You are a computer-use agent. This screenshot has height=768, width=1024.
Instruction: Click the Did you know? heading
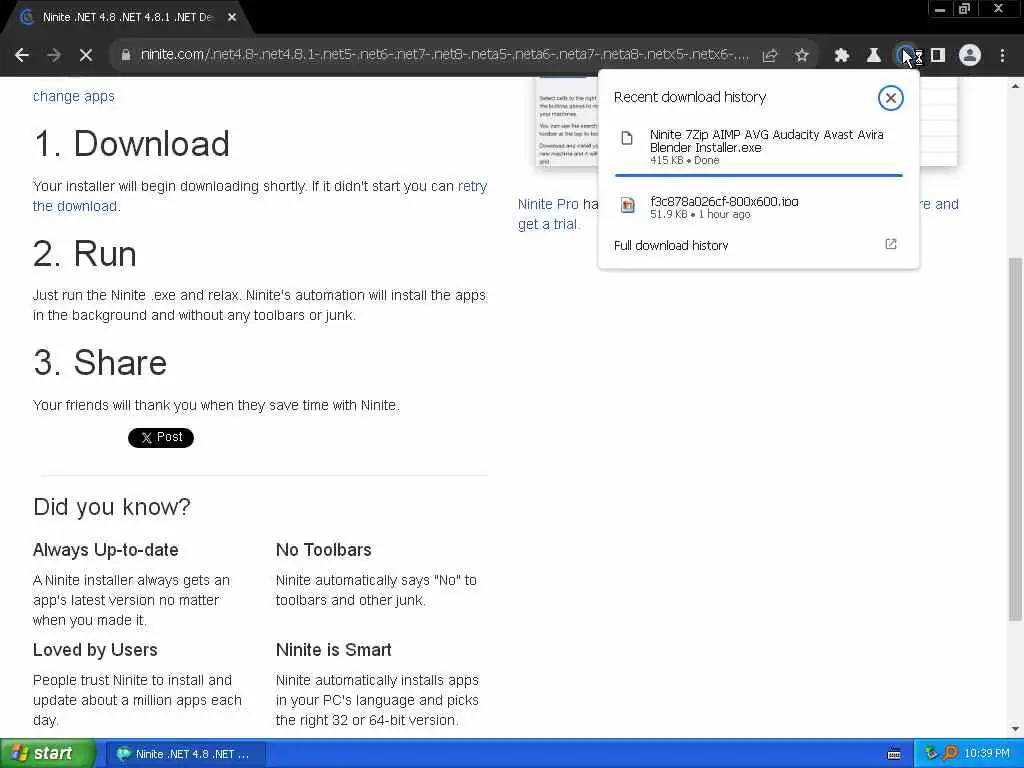coord(112,507)
